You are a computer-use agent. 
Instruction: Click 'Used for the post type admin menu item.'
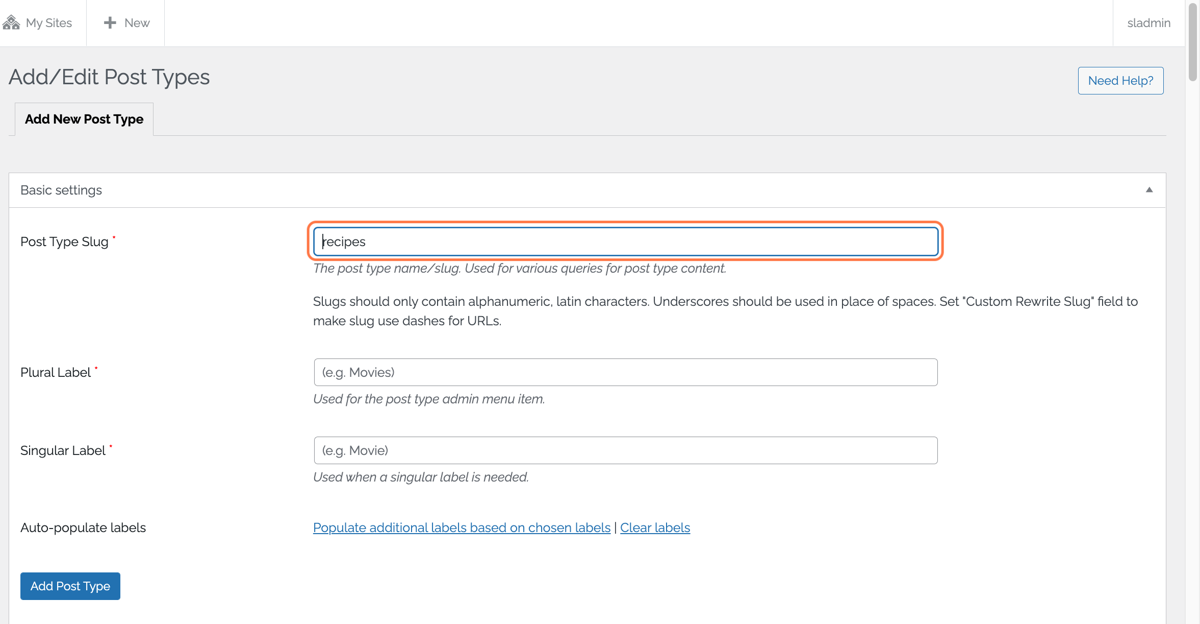tap(429, 399)
